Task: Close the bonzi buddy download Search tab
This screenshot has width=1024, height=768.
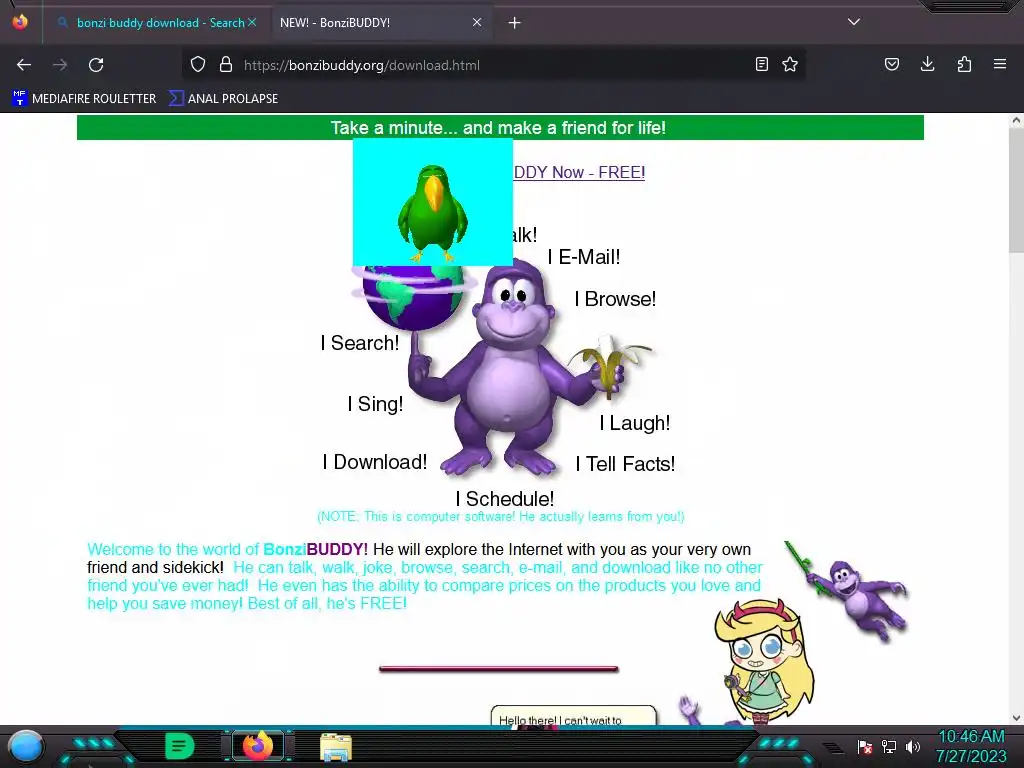Action: point(252,22)
